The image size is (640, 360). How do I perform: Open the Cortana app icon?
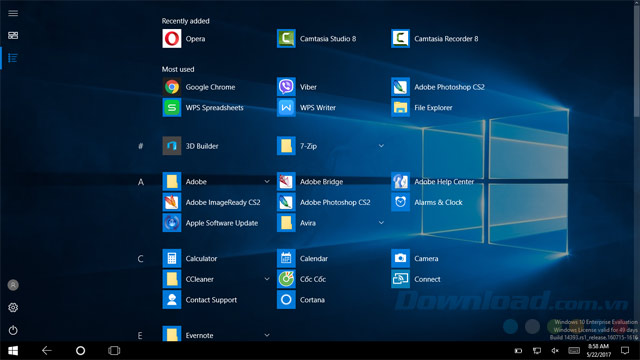pyautogui.click(x=286, y=300)
